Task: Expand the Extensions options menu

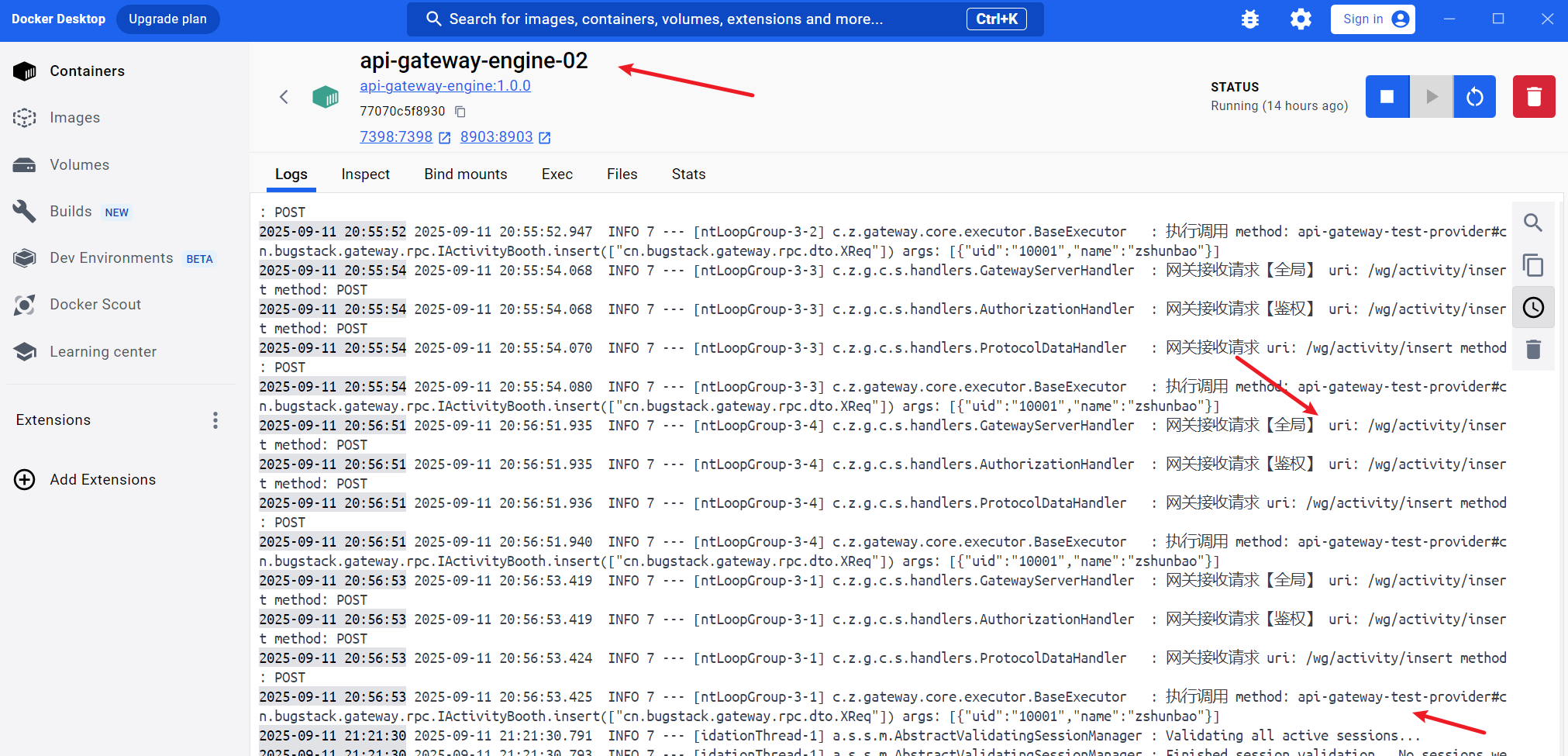Action: tap(215, 420)
